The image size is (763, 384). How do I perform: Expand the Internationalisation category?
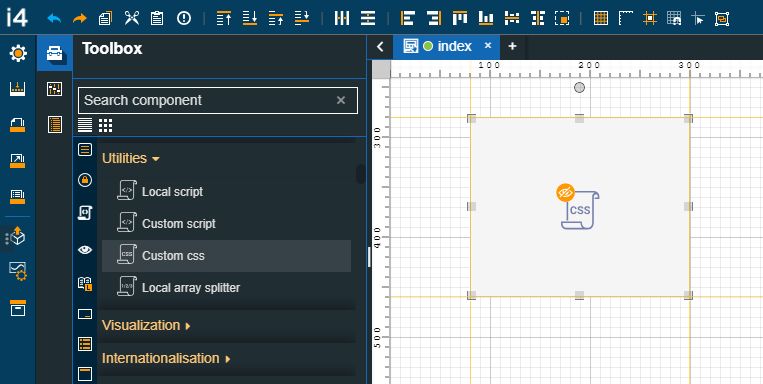[166, 358]
